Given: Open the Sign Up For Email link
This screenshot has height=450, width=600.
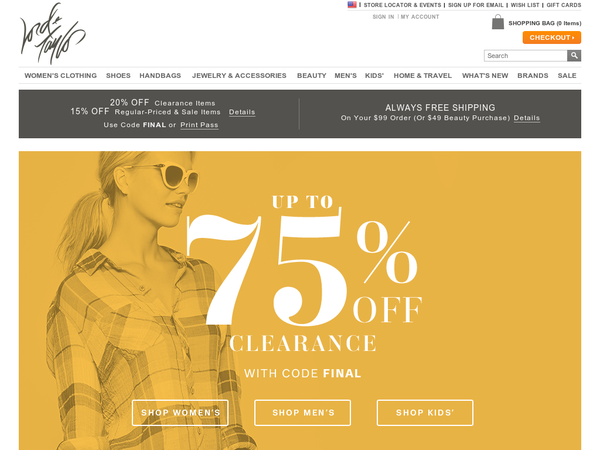Looking at the screenshot, I should 476,5.
